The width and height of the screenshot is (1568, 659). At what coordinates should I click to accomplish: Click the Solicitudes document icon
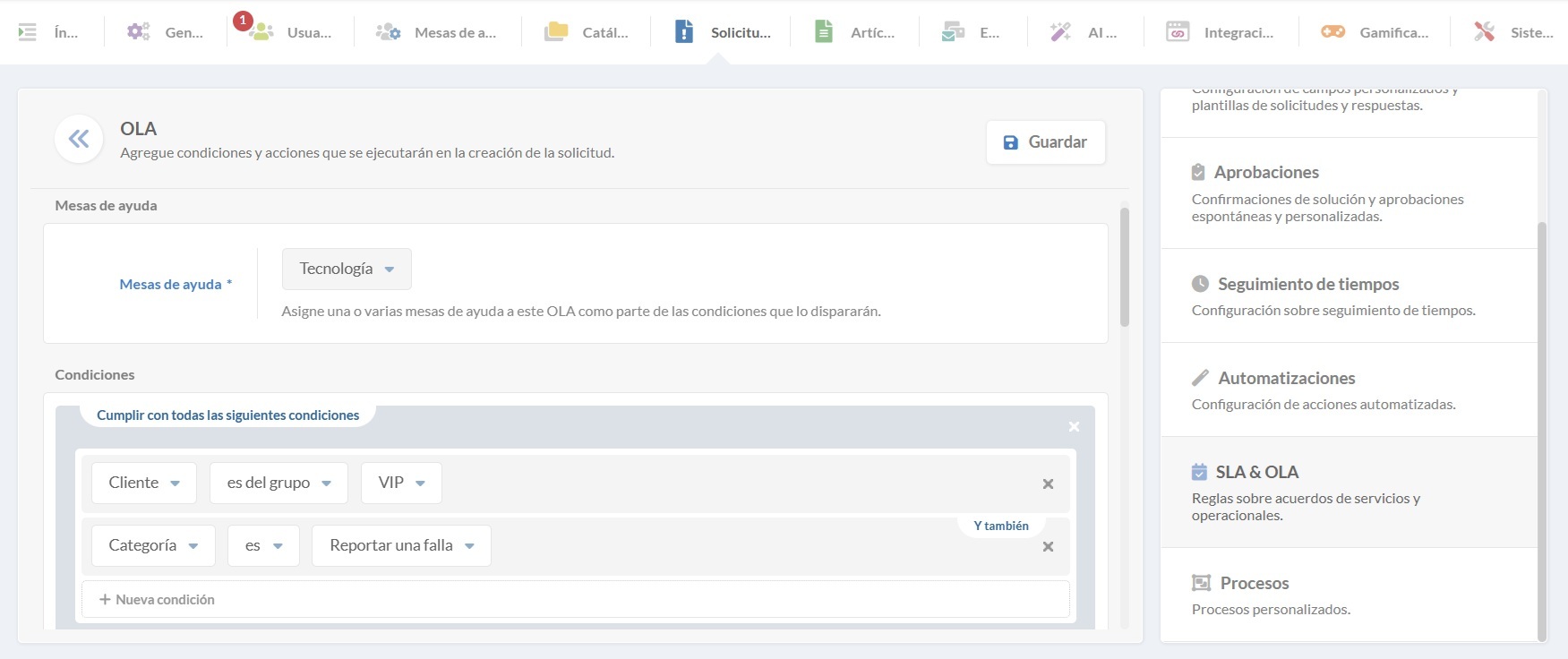684,32
